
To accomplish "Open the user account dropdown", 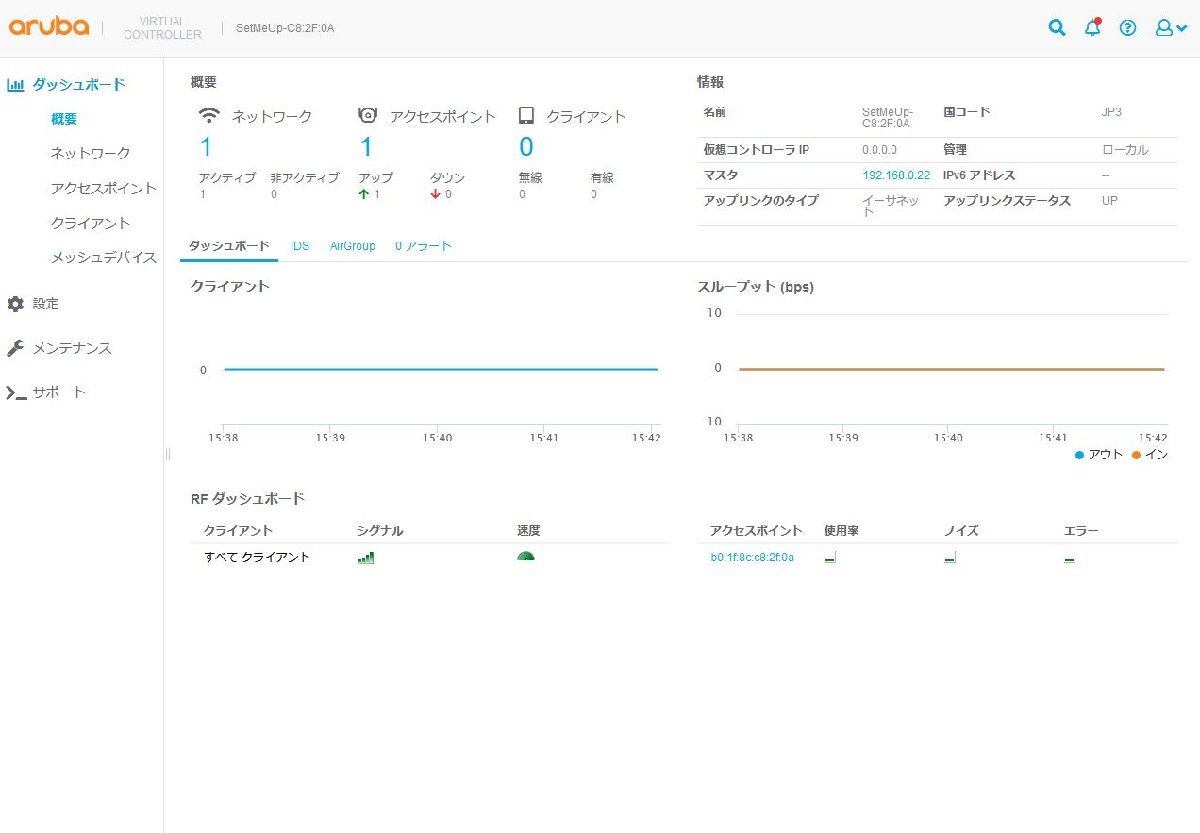I will click(x=1171, y=28).
